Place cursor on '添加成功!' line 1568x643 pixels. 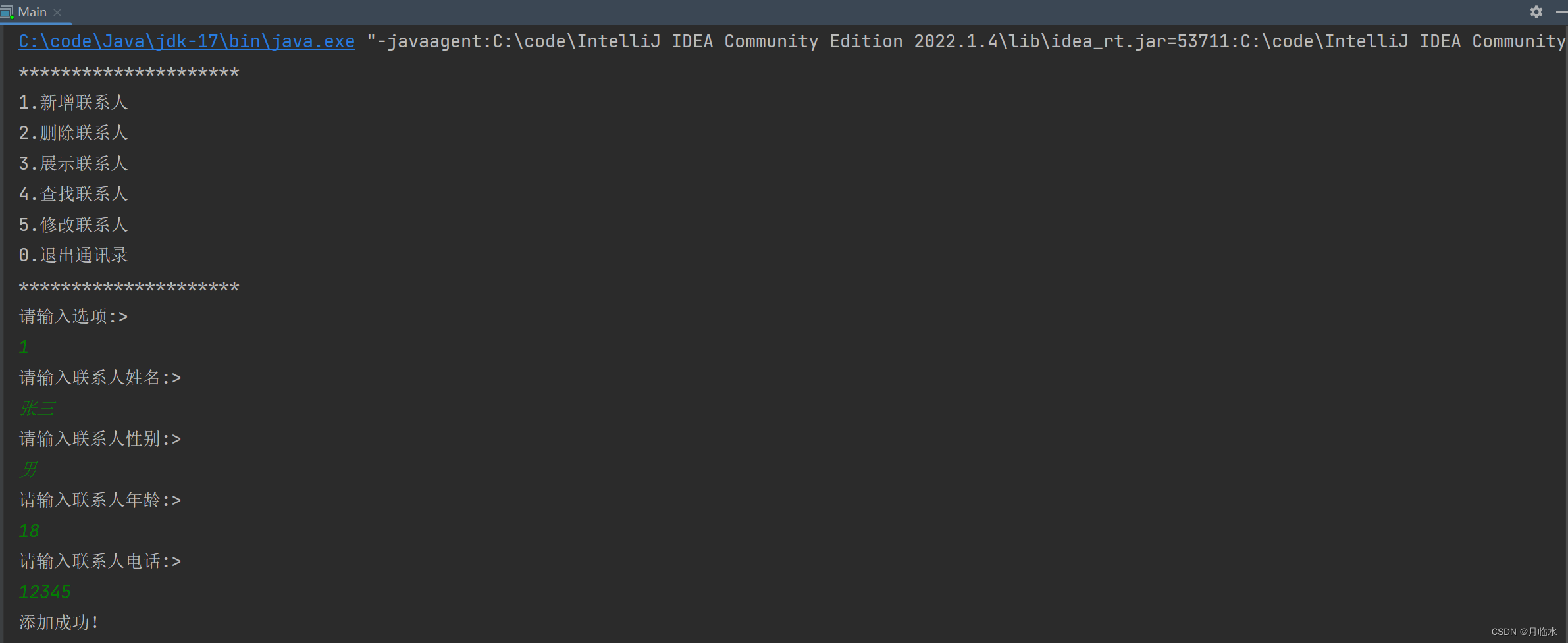coord(59,623)
